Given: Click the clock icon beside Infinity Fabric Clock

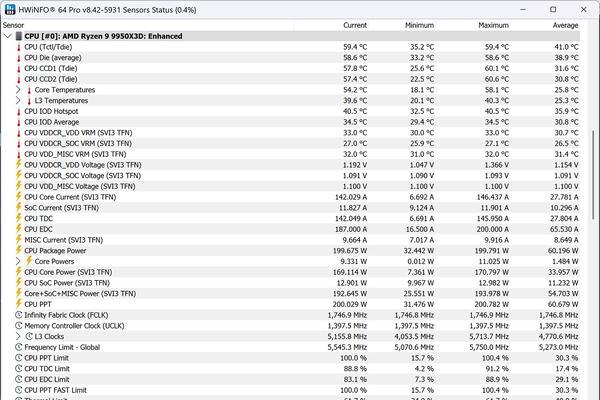Looking at the screenshot, I should (x=18, y=315).
